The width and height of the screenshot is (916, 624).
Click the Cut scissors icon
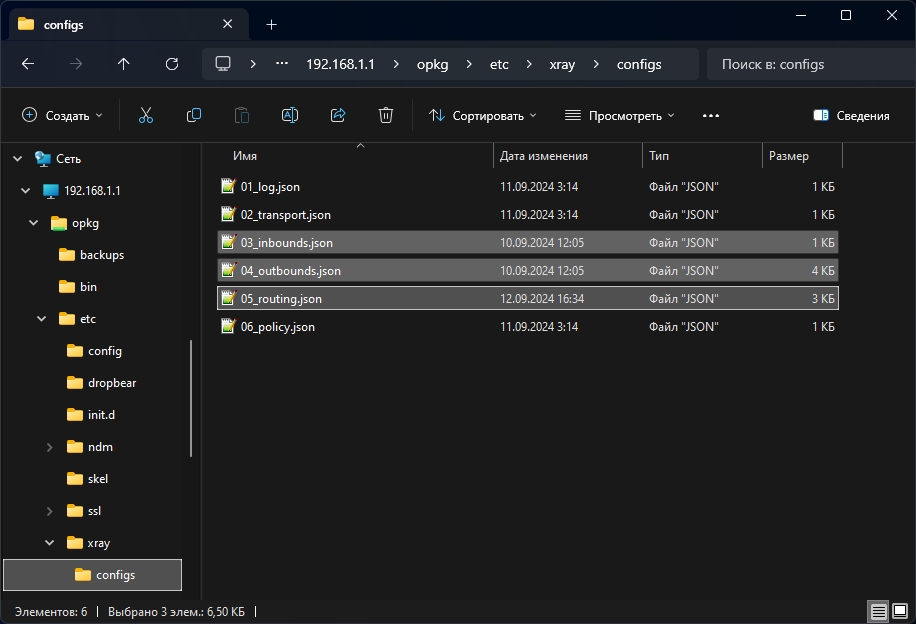tap(146, 116)
